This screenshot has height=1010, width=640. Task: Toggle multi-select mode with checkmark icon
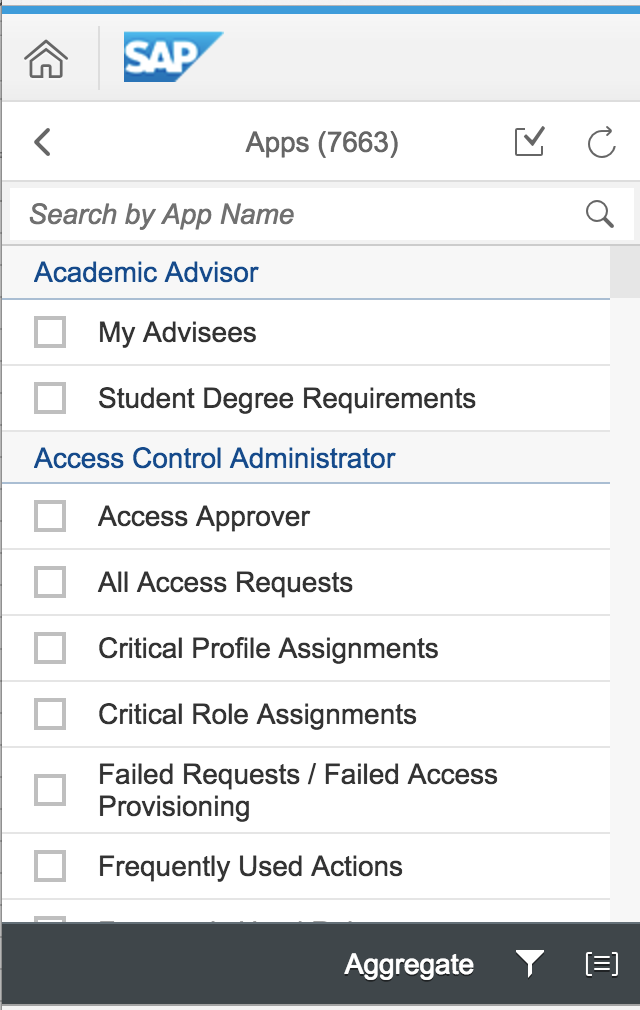(530, 142)
